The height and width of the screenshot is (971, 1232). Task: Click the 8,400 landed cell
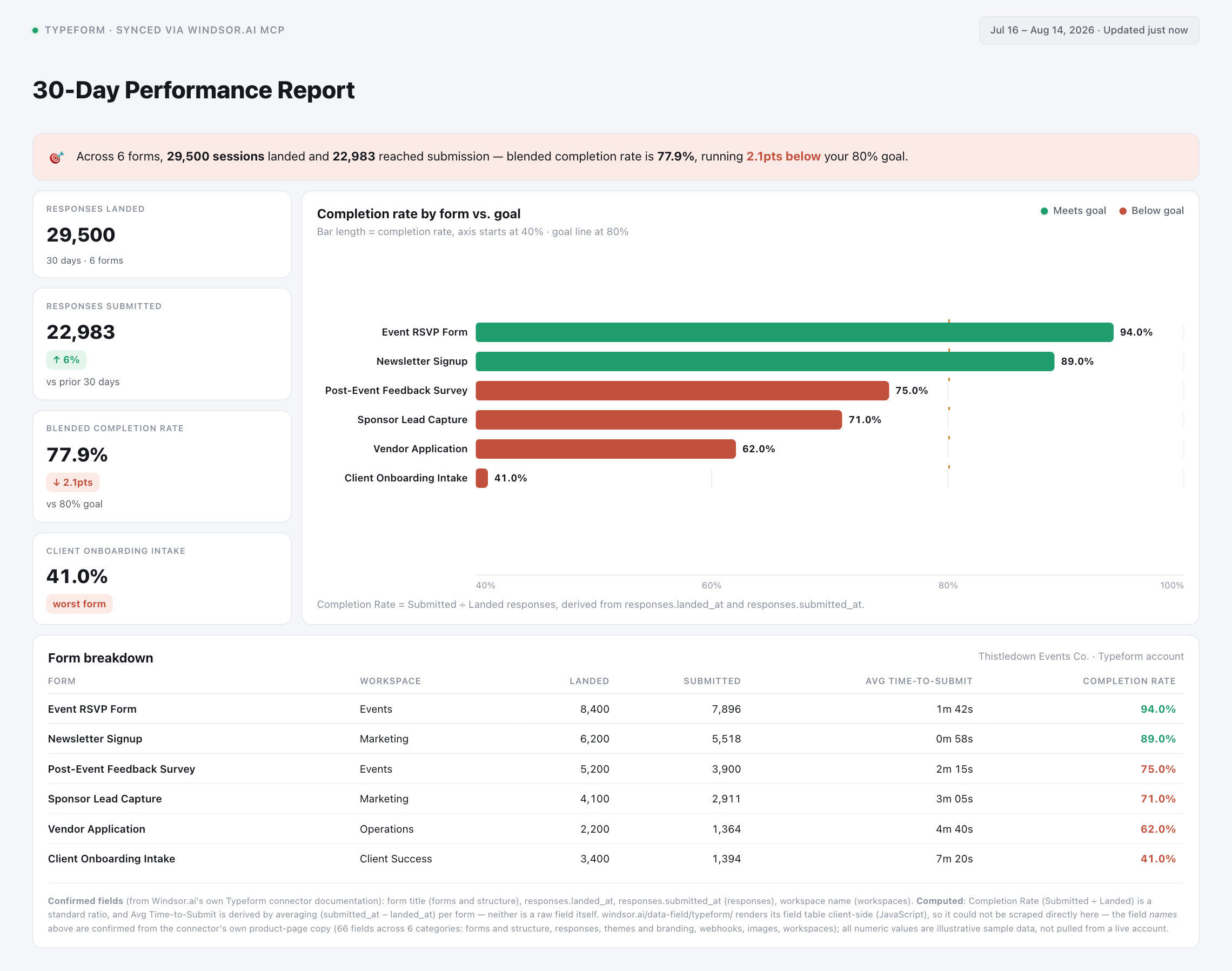point(595,709)
